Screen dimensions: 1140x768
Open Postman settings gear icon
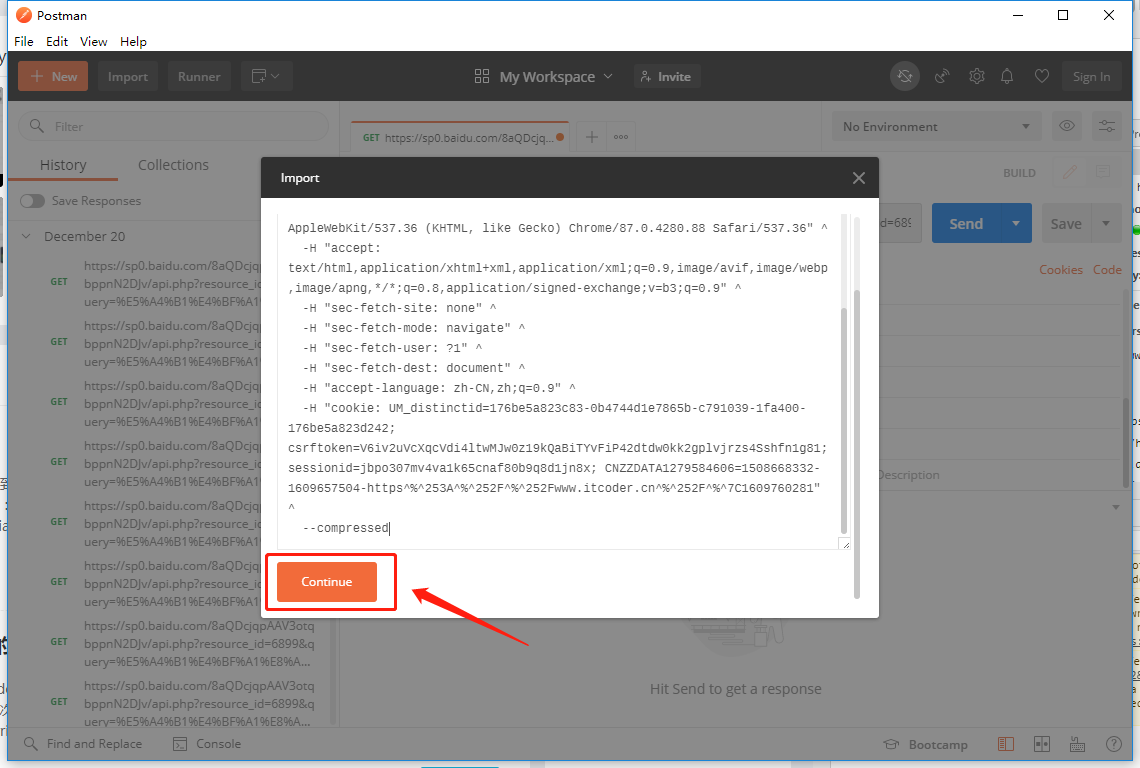[x=976, y=76]
